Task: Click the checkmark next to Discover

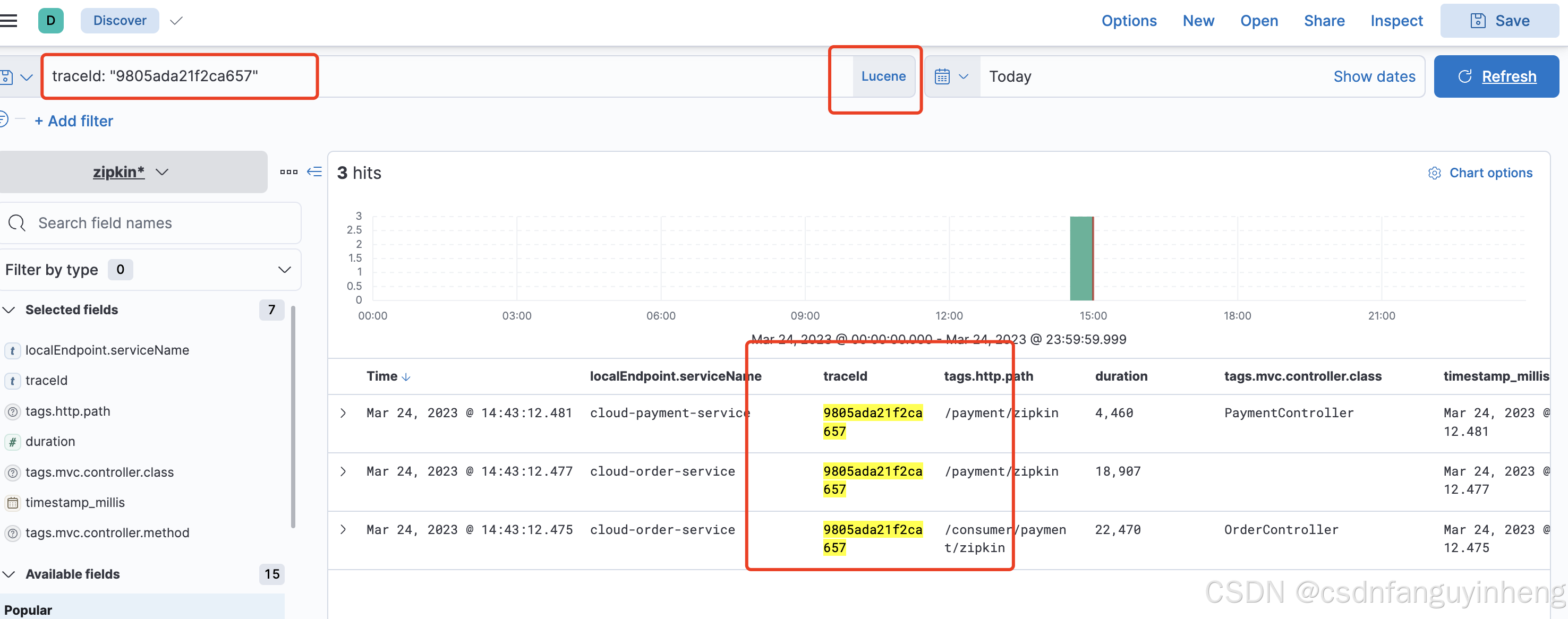Action: click(176, 21)
